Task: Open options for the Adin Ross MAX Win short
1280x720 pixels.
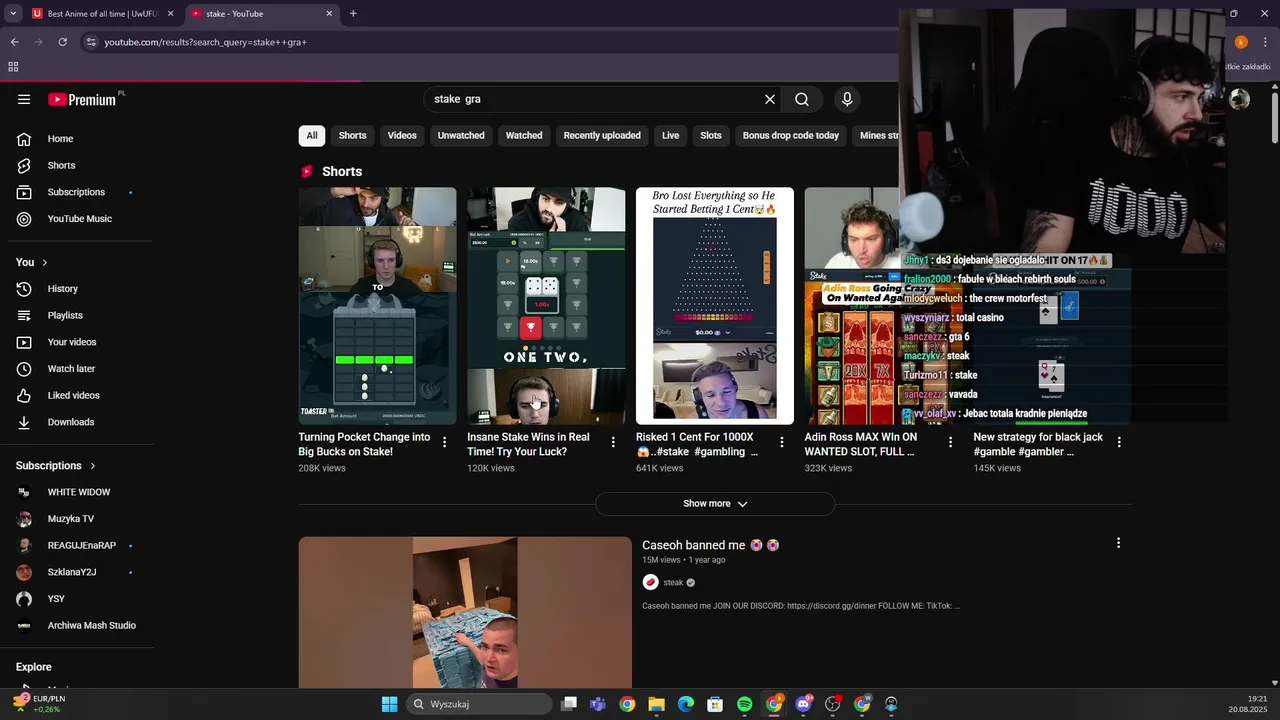Action: coord(951,442)
